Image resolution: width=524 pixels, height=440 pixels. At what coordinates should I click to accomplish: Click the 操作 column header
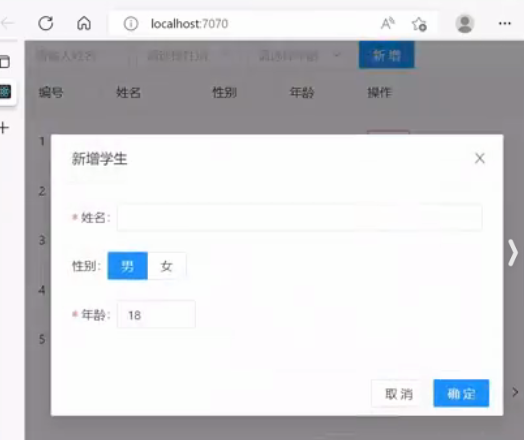(380, 93)
